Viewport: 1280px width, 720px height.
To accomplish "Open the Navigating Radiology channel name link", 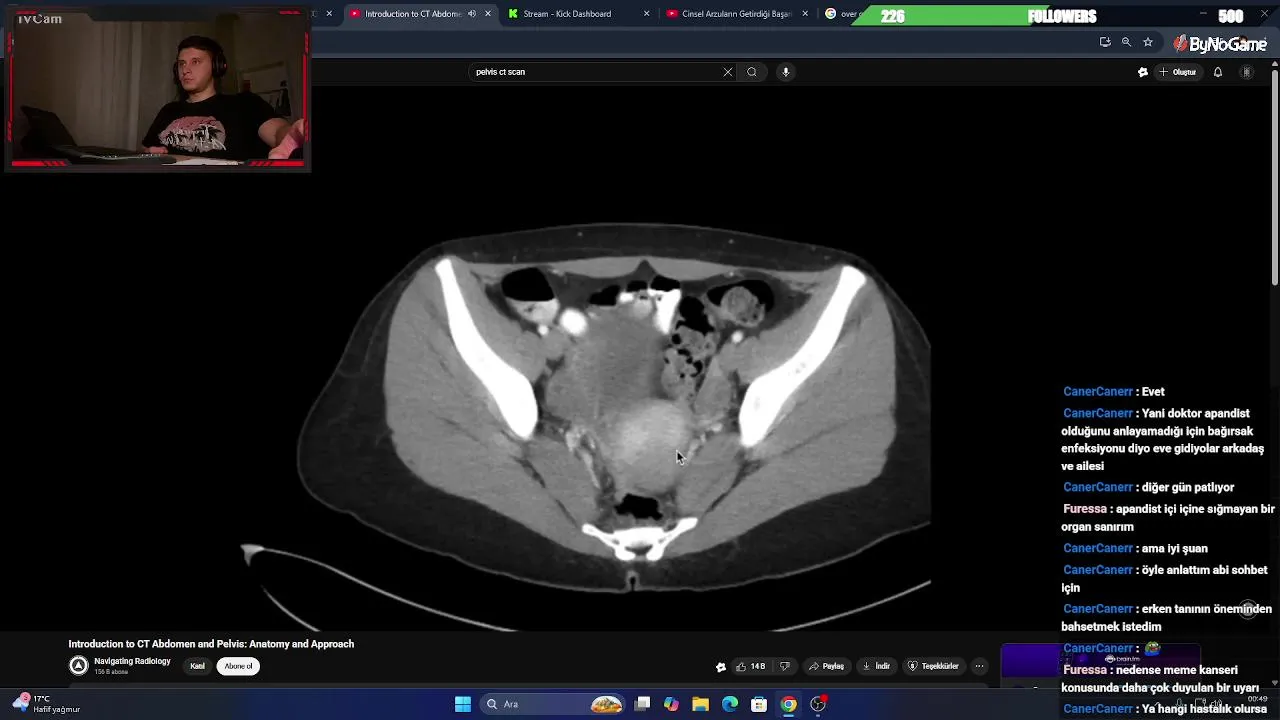I will tap(132, 661).
